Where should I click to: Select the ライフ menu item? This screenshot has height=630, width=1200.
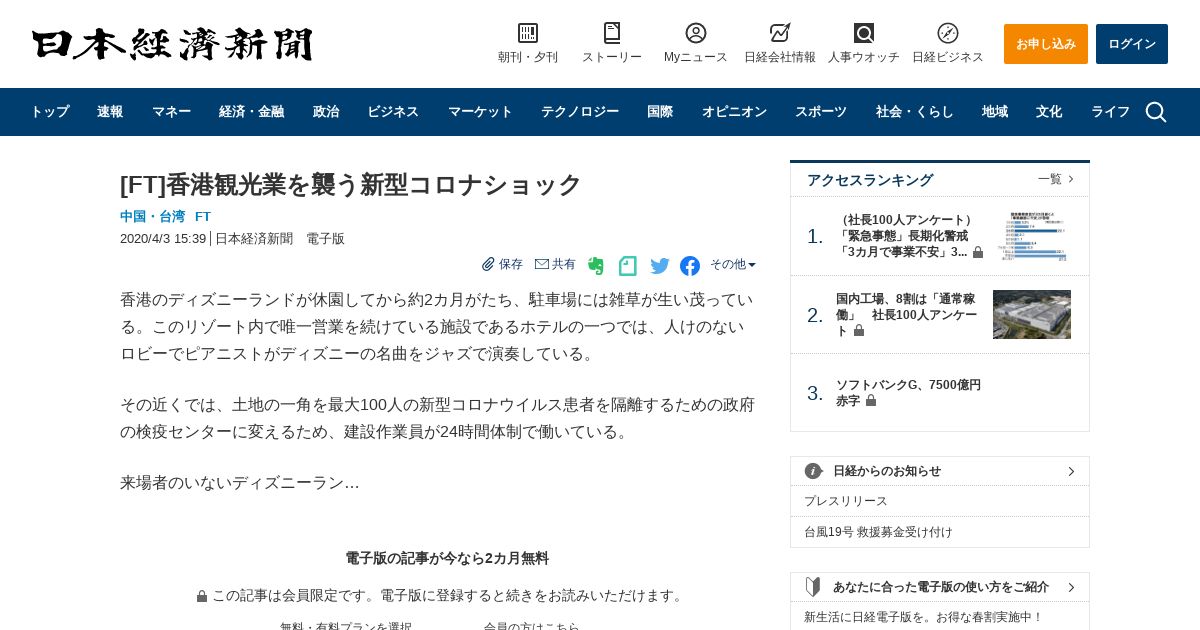pos(1110,112)
